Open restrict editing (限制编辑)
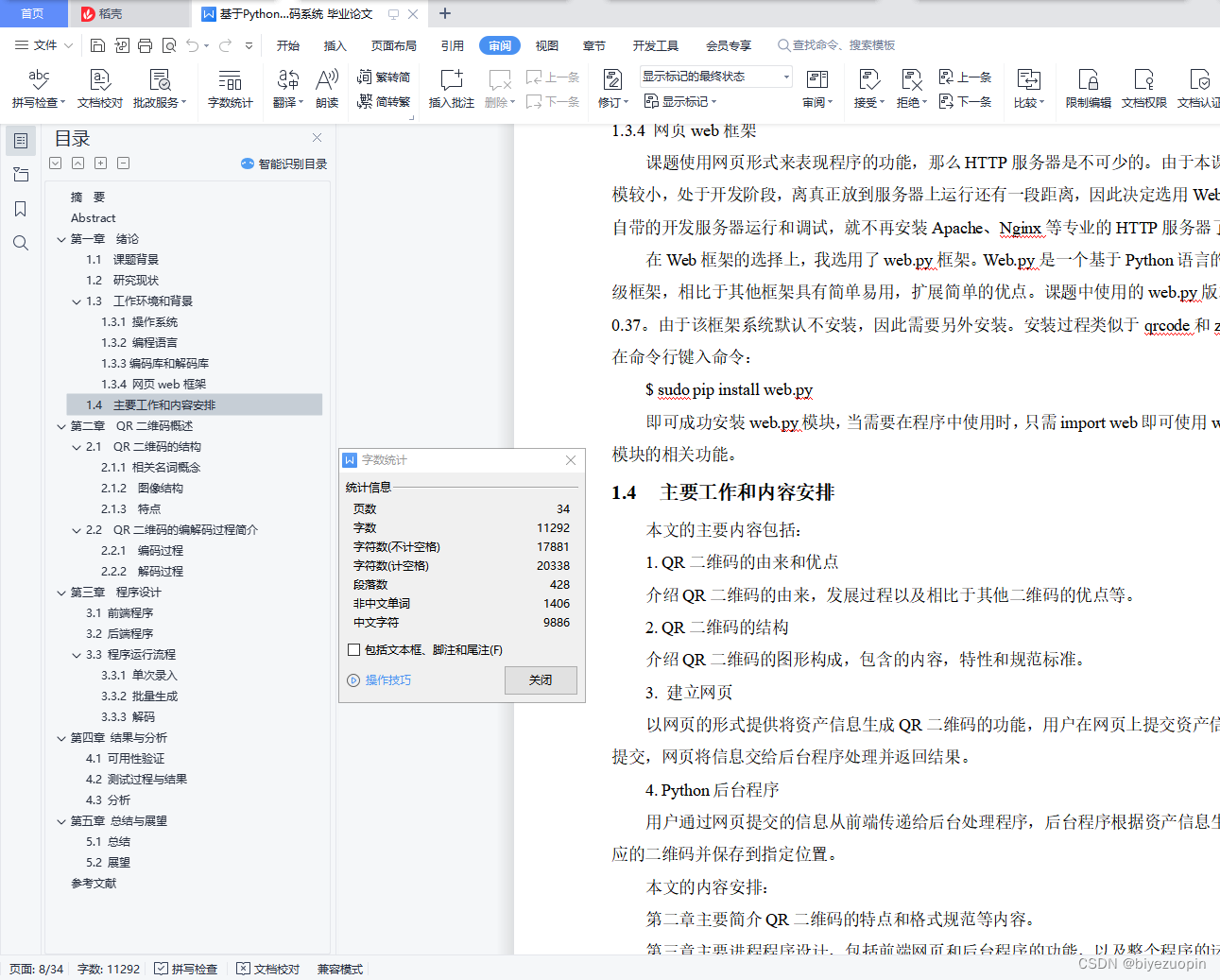 [1088, 88]
